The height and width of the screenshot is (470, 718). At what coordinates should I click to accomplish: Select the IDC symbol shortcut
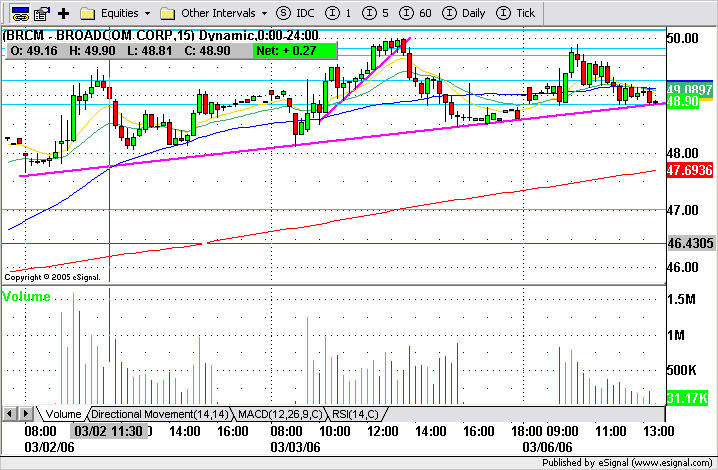click(x=295, y=13)
